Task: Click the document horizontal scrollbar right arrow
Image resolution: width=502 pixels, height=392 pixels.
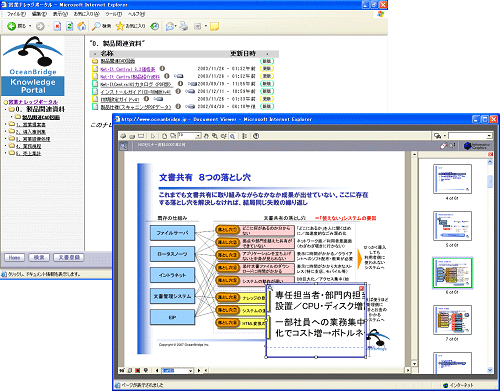Action: [x=408, y=370]
